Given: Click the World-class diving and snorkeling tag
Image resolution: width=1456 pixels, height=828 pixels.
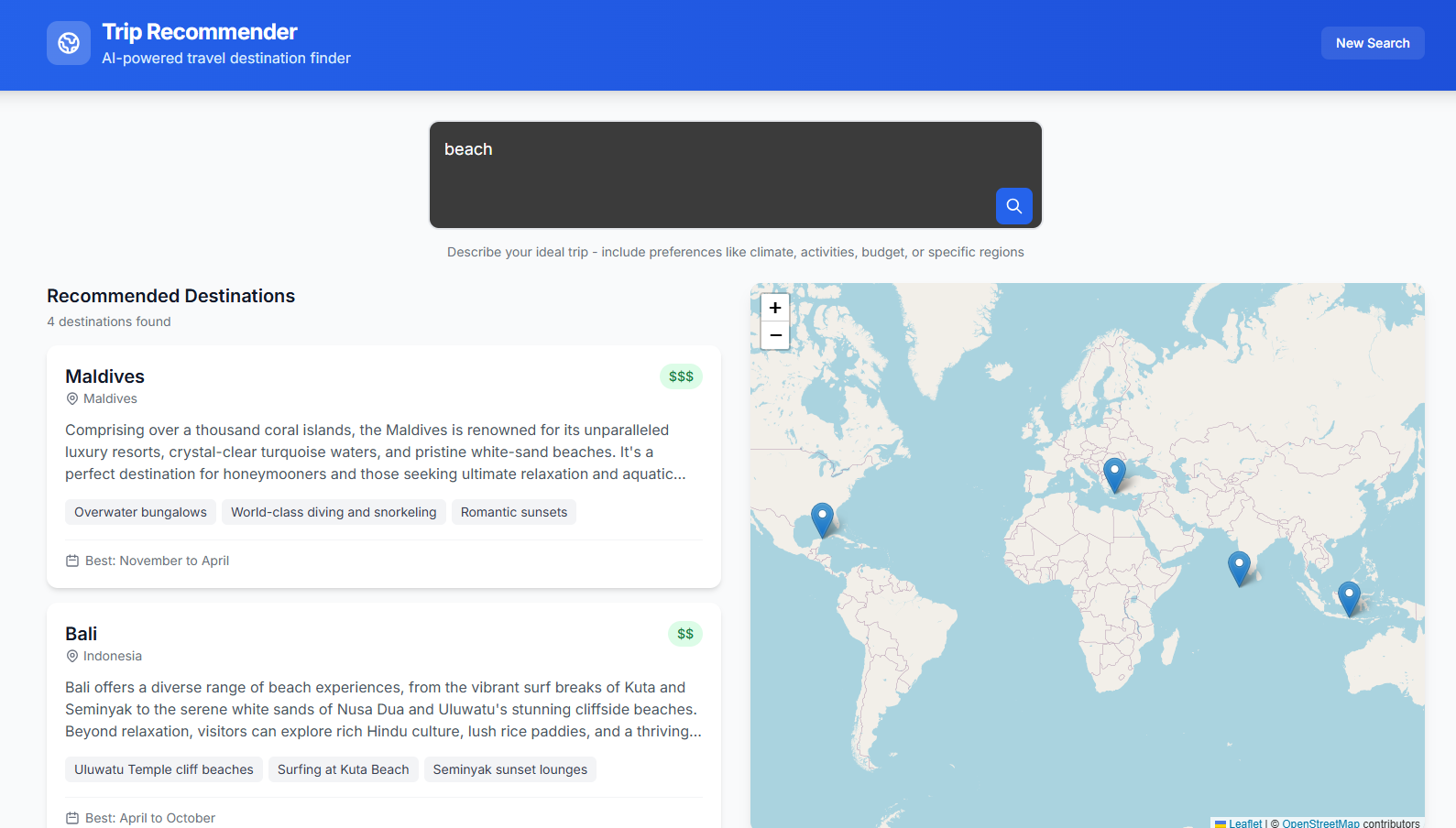Looking at the screenshot, I should (x=334, y=512).
